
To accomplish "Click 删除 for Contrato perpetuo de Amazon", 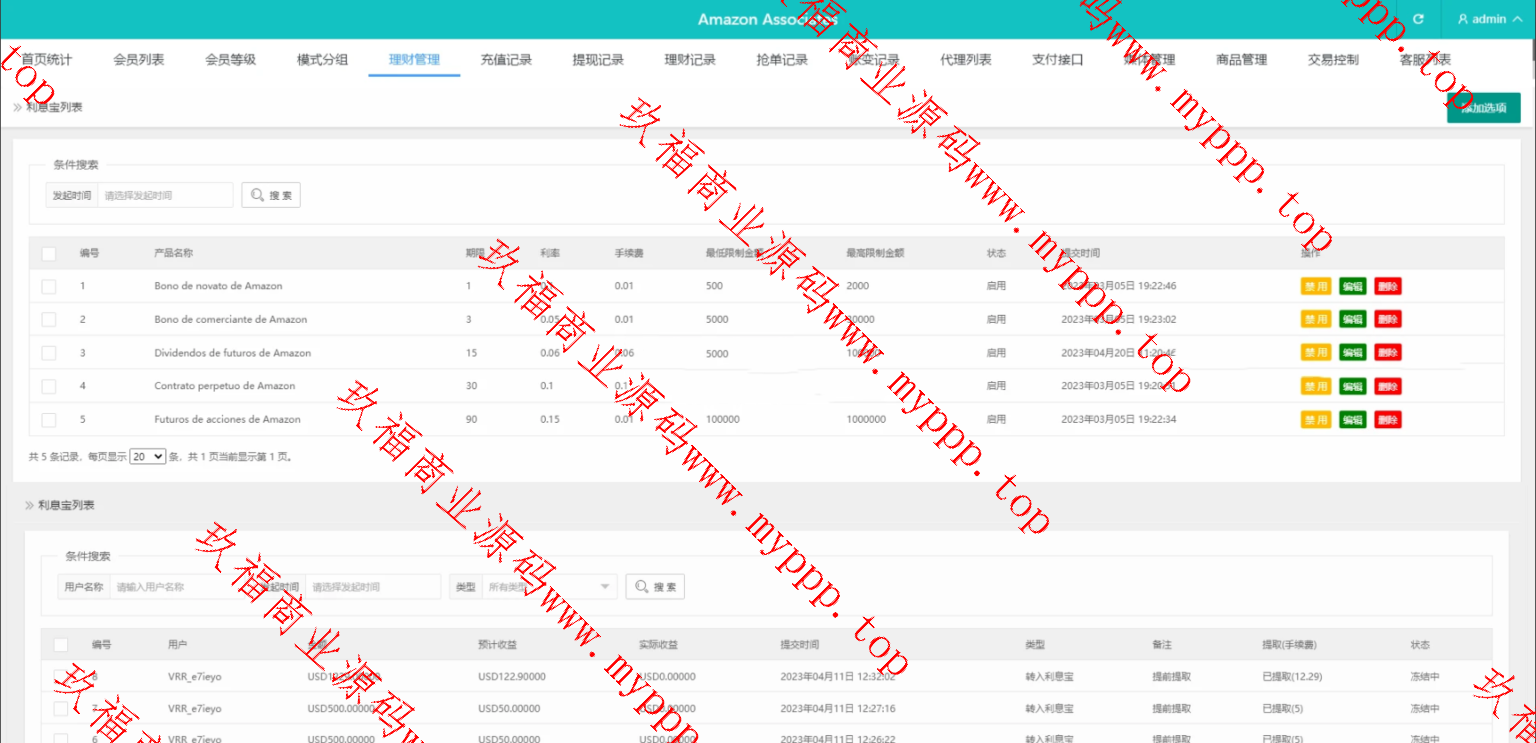I will 1388,386.
